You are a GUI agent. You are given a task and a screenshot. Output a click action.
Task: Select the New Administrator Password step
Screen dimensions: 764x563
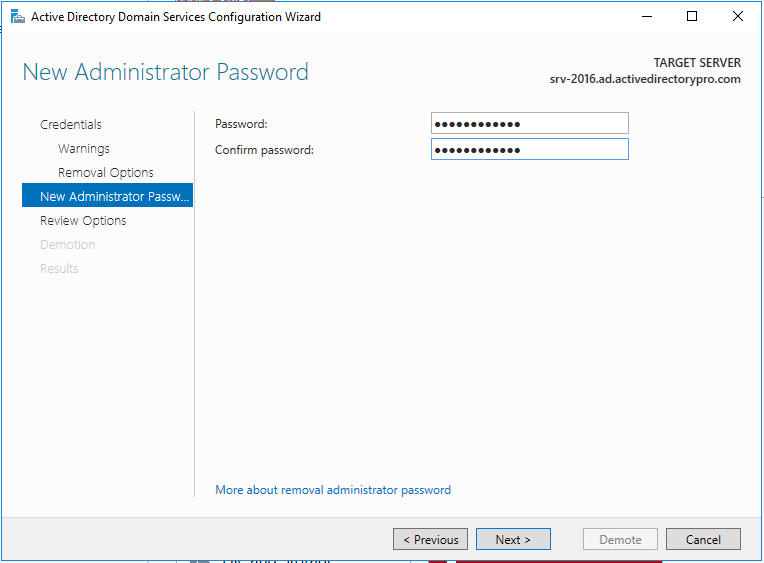[107, 195]
